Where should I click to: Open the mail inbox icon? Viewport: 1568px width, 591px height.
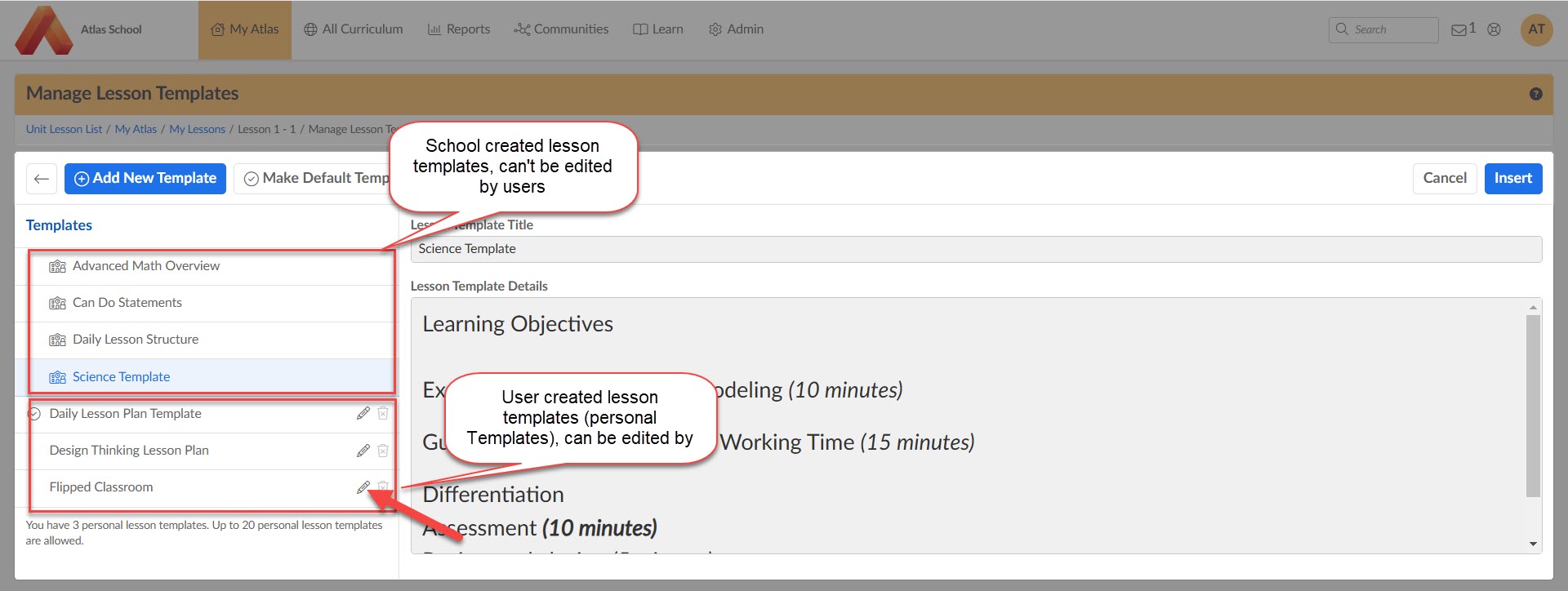(1459, 30)
